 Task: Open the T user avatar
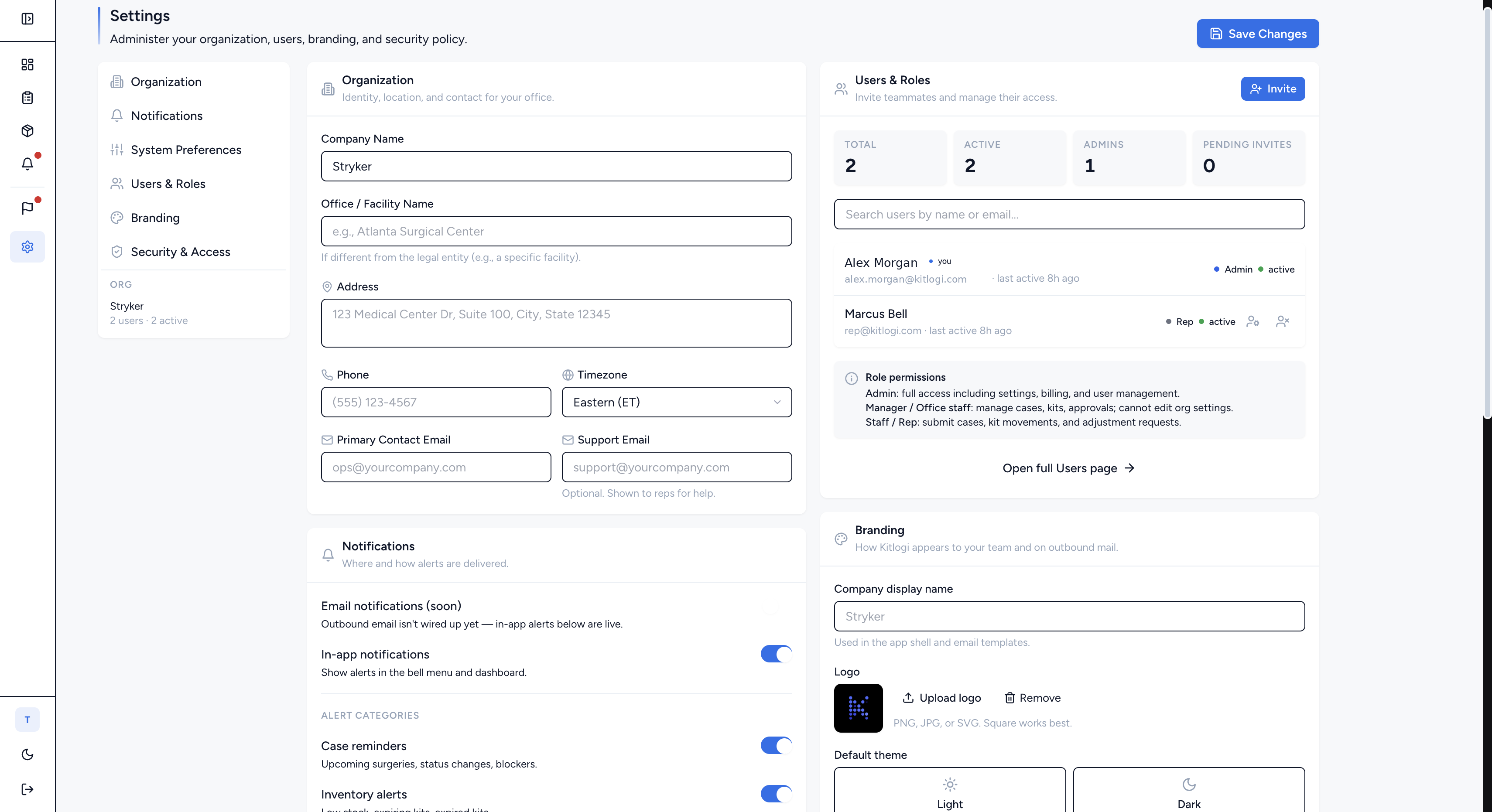tap(27, 720)
